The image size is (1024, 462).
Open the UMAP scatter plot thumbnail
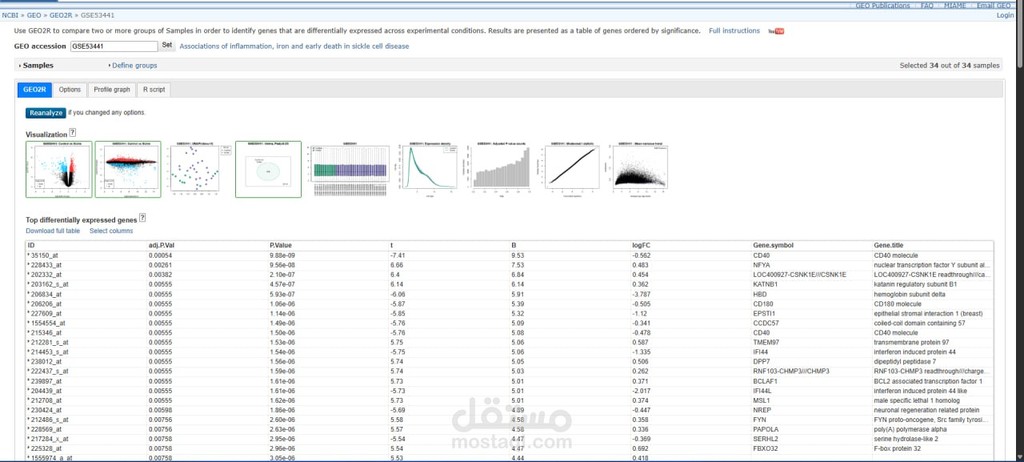[197, 169]
